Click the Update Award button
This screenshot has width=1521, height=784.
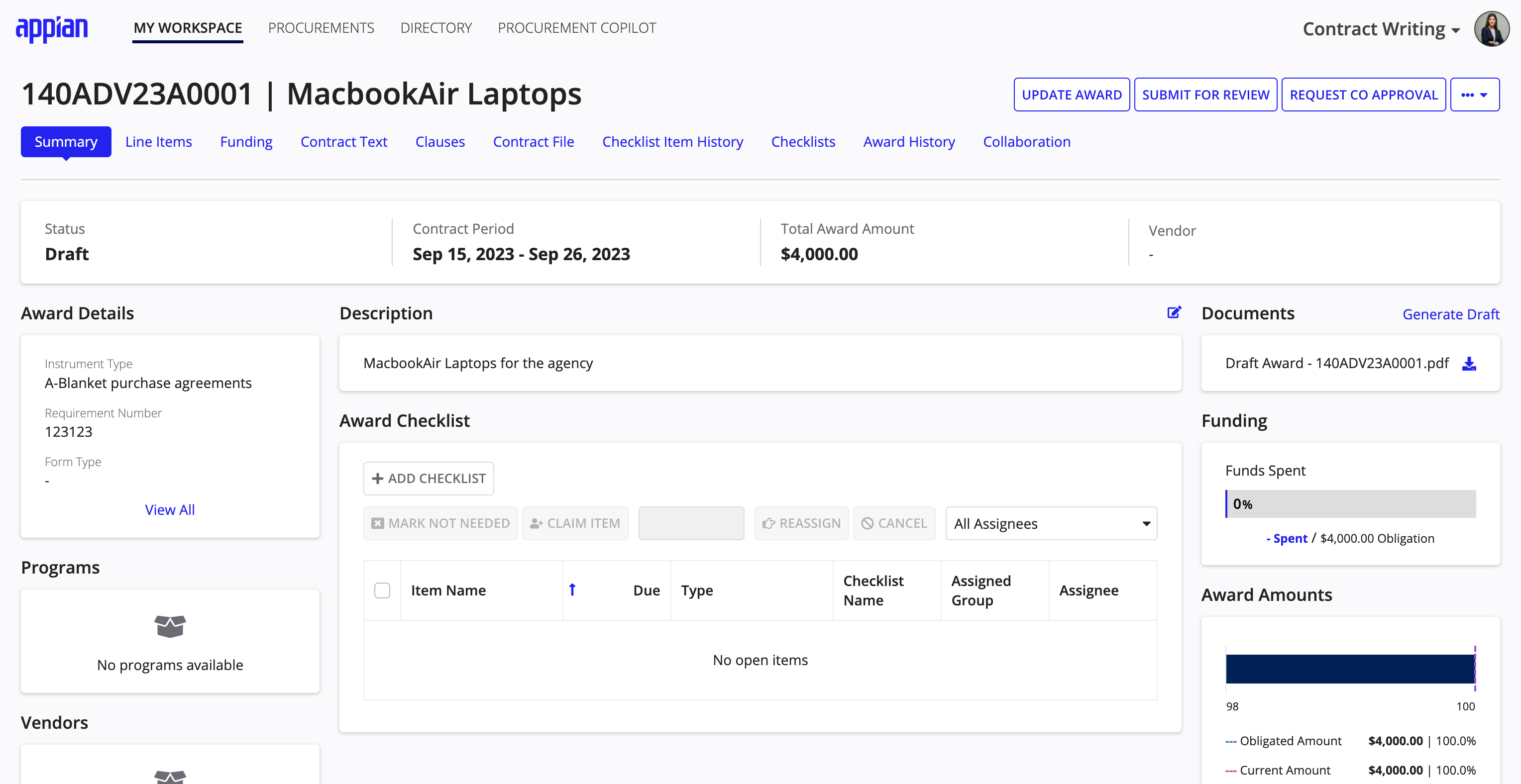pyautogui.click(x=1072, y=95)
